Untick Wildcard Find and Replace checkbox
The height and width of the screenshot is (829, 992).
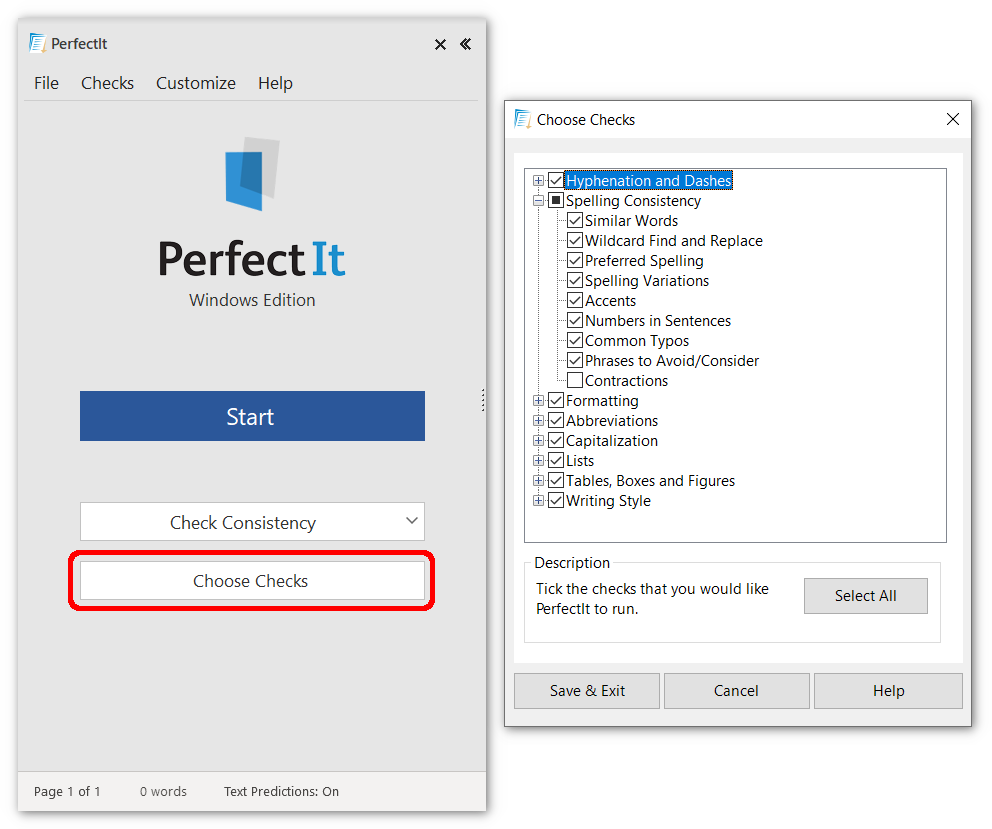point(575,240)
